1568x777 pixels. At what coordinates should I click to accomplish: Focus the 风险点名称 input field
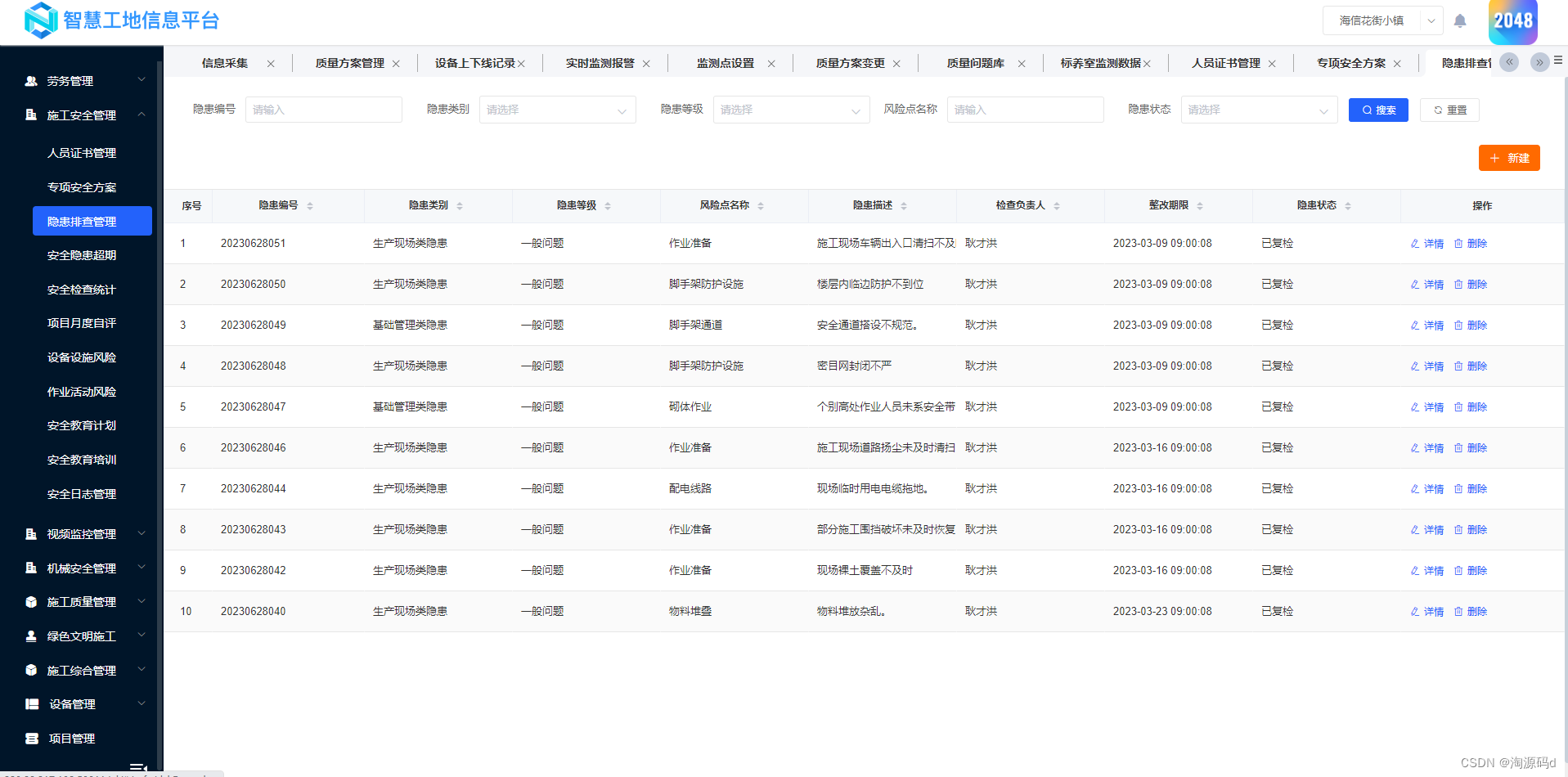pos(1026,110)
